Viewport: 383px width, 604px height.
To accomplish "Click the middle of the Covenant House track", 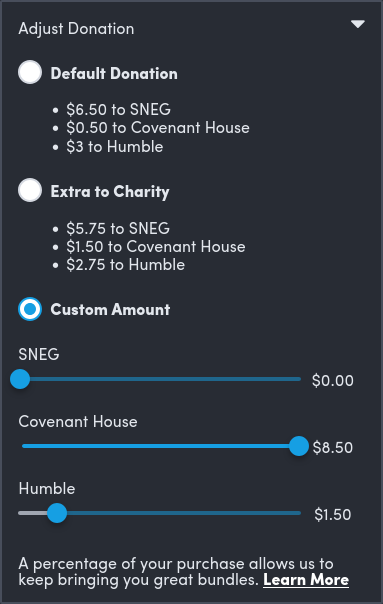I will (x=160, y=446).
